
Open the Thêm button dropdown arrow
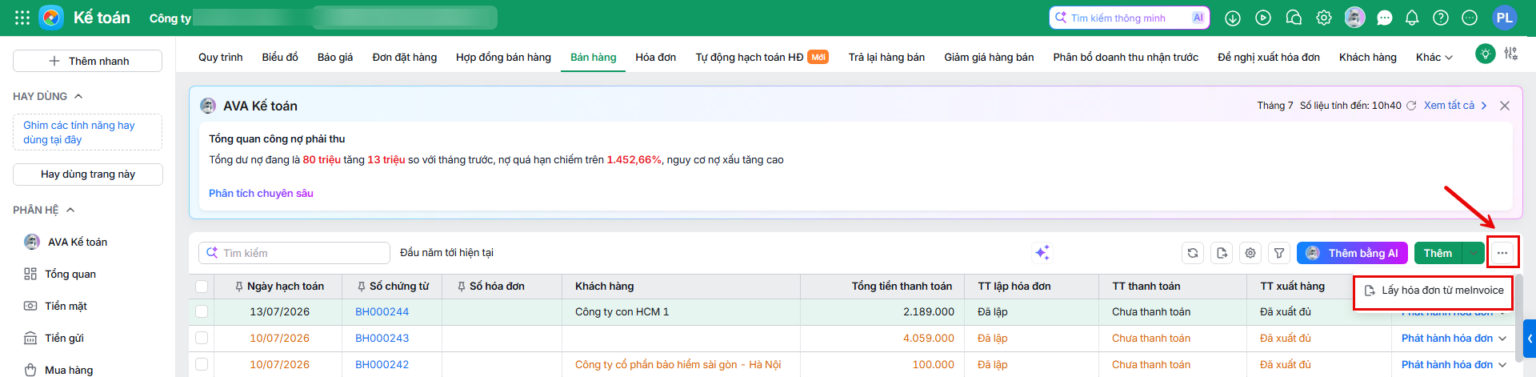[1473, 253]
